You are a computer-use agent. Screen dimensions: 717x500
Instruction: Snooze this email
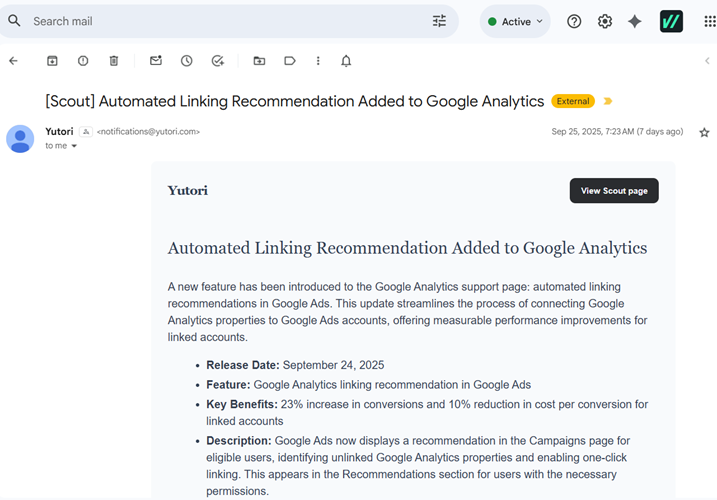pos(187,61)
